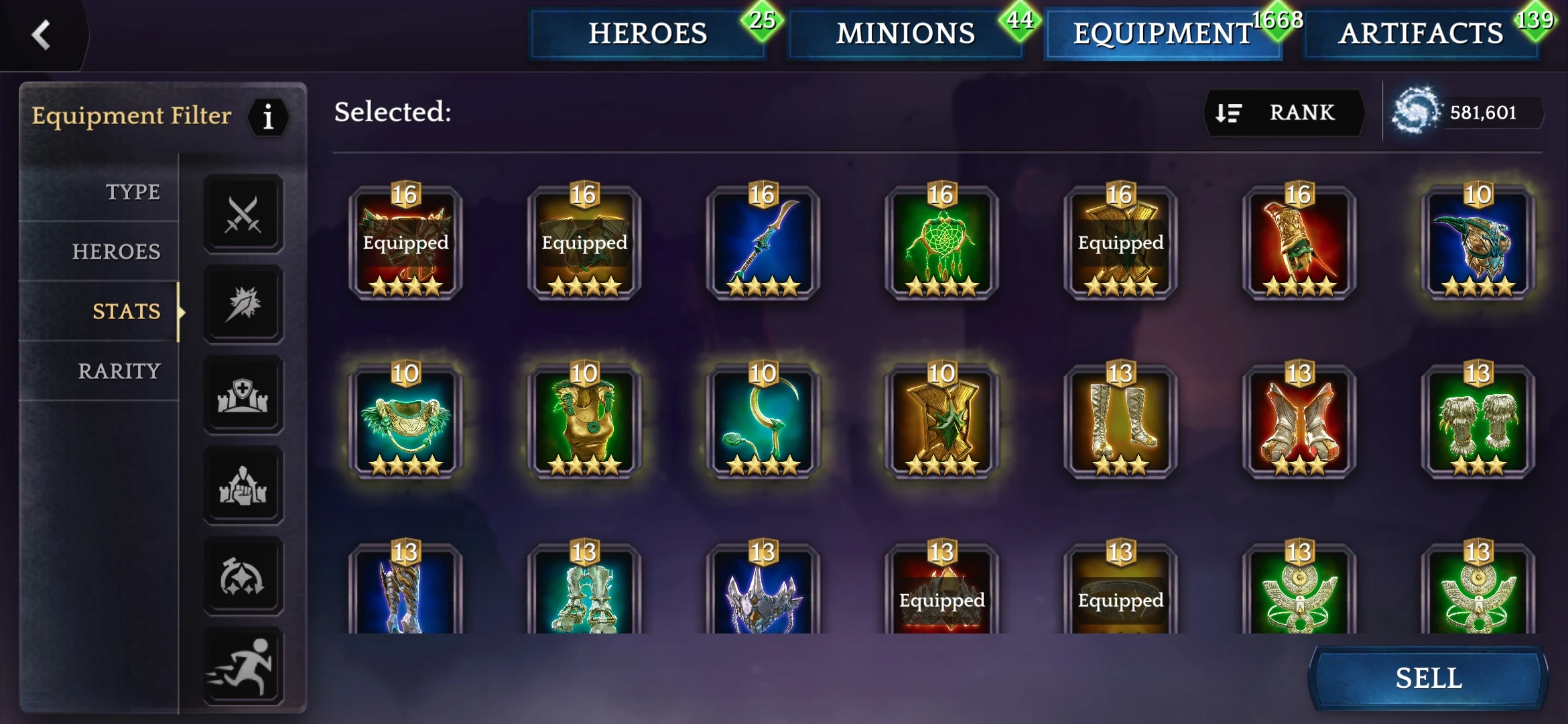Select the running figure speed filter

243,666
